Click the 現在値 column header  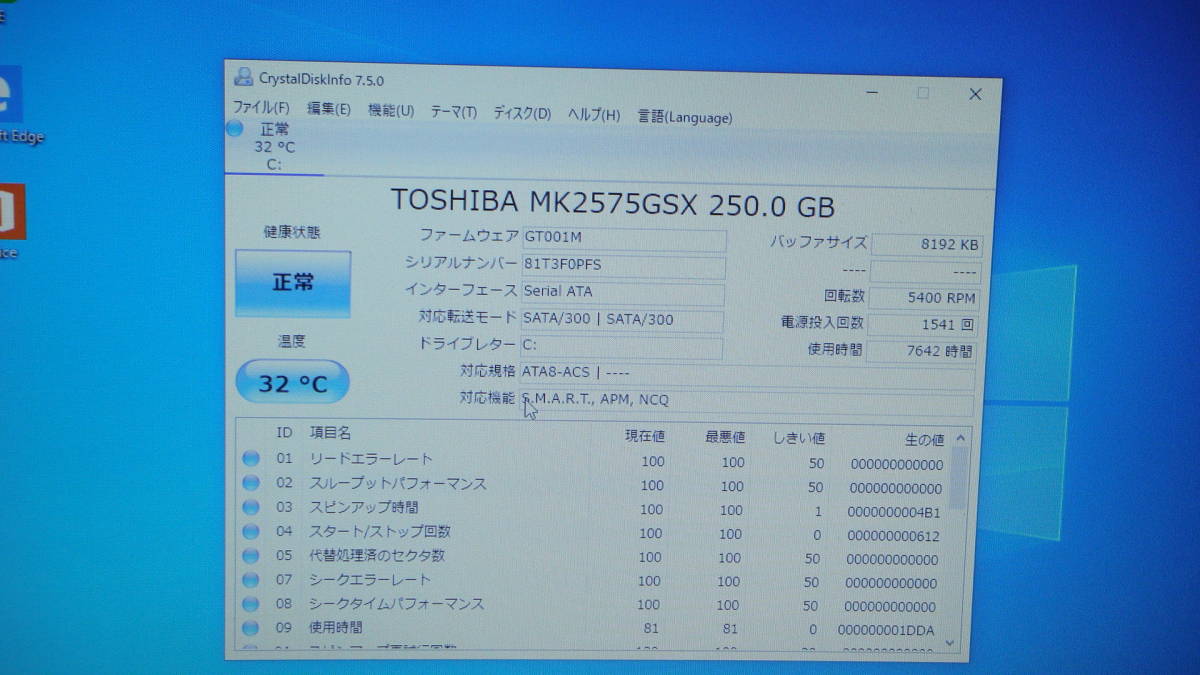tap(645, 436)
